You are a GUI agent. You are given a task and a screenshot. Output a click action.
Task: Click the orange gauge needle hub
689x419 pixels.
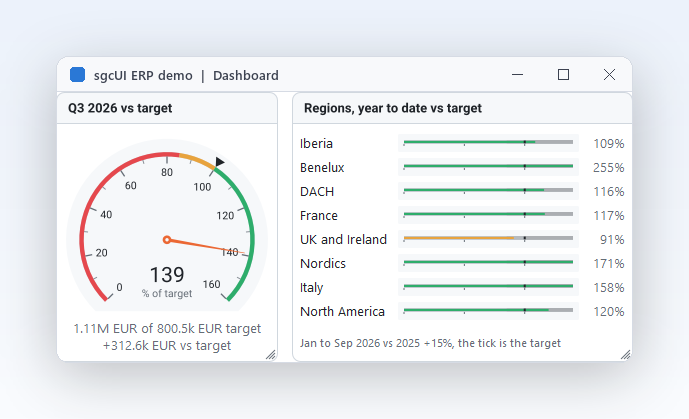(x=167, y=240)
